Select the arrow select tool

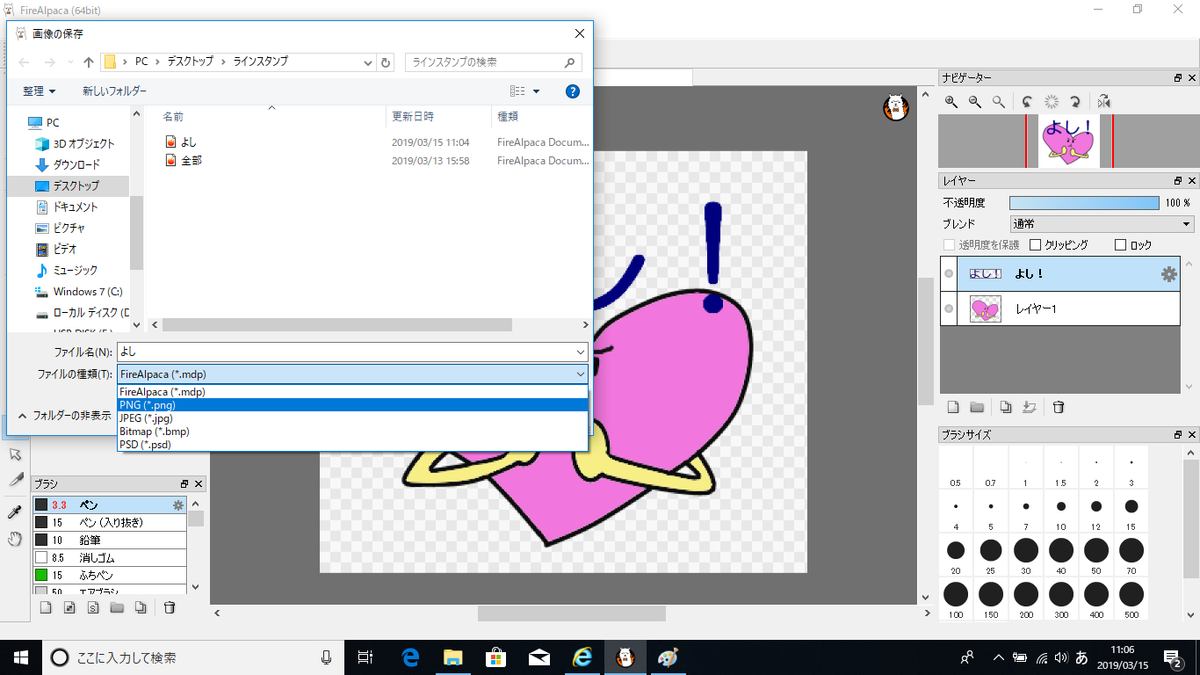tap(15, 454)
